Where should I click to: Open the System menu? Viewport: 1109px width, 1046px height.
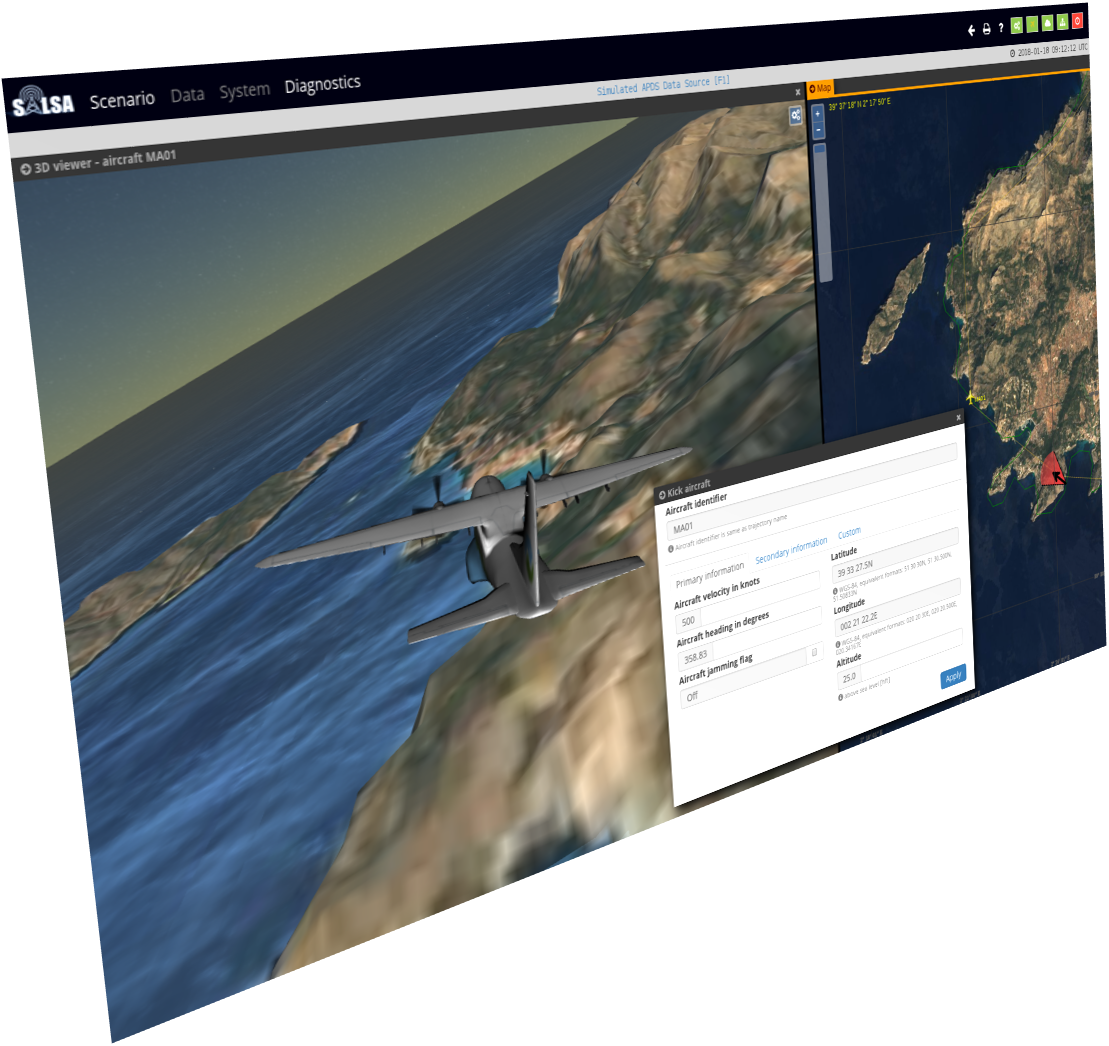pos(245,91)
